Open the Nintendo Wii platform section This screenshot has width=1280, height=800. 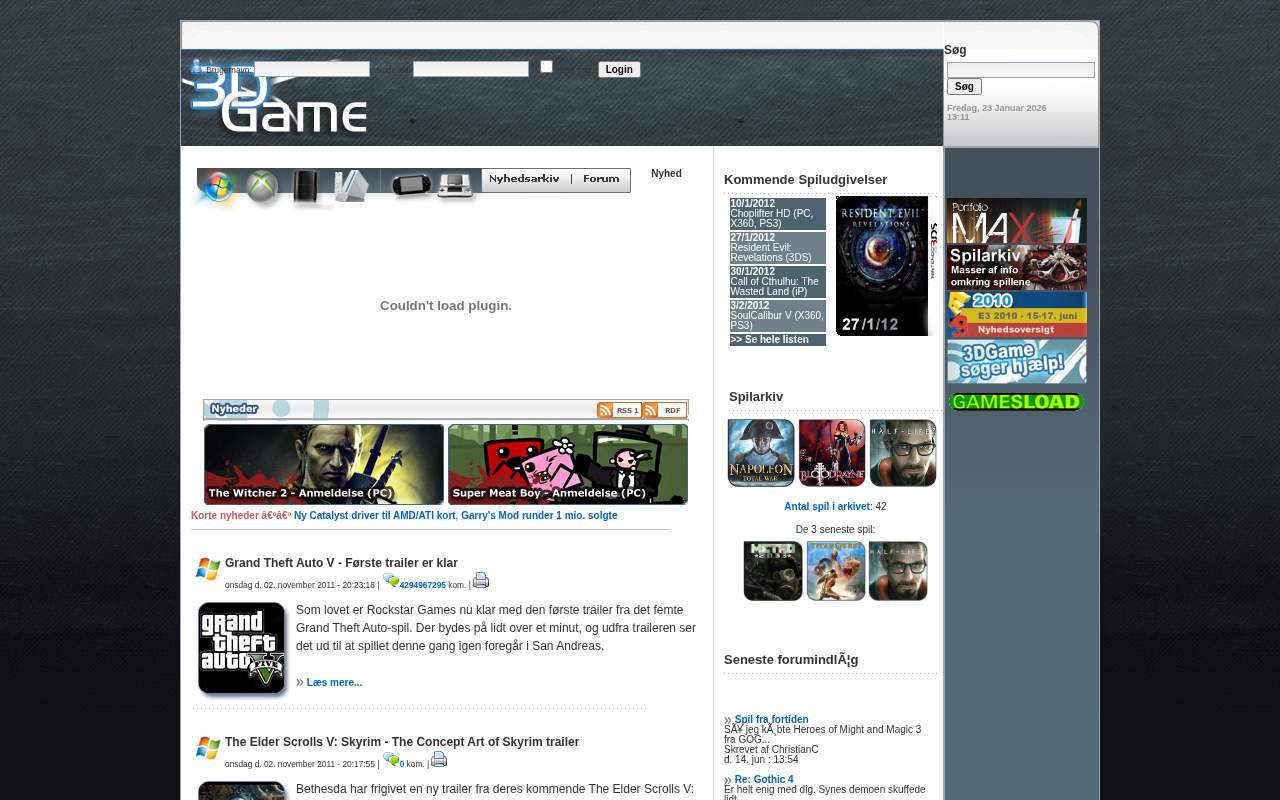pos(352,187)
